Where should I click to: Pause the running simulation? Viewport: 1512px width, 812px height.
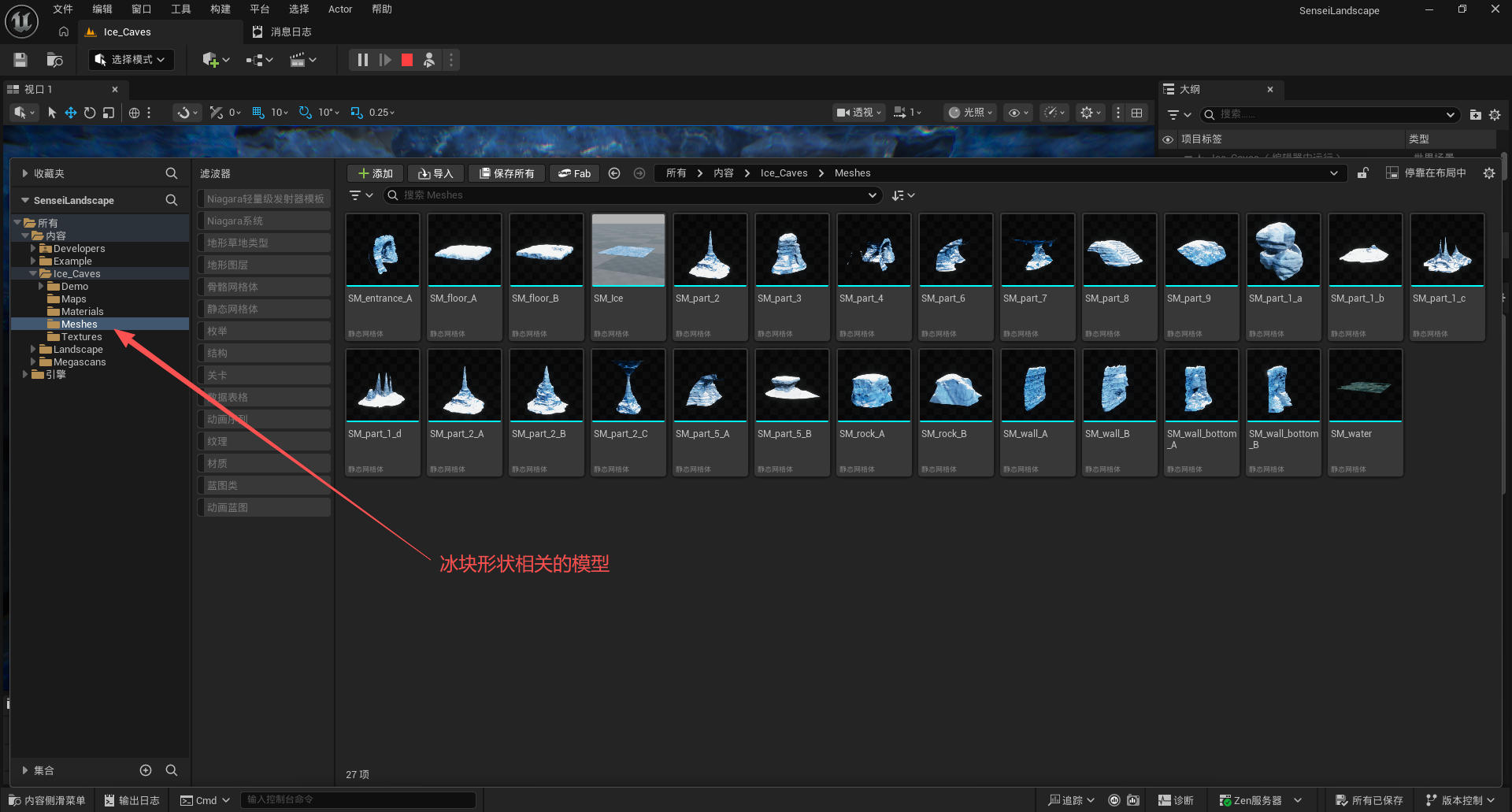[362, 60]
